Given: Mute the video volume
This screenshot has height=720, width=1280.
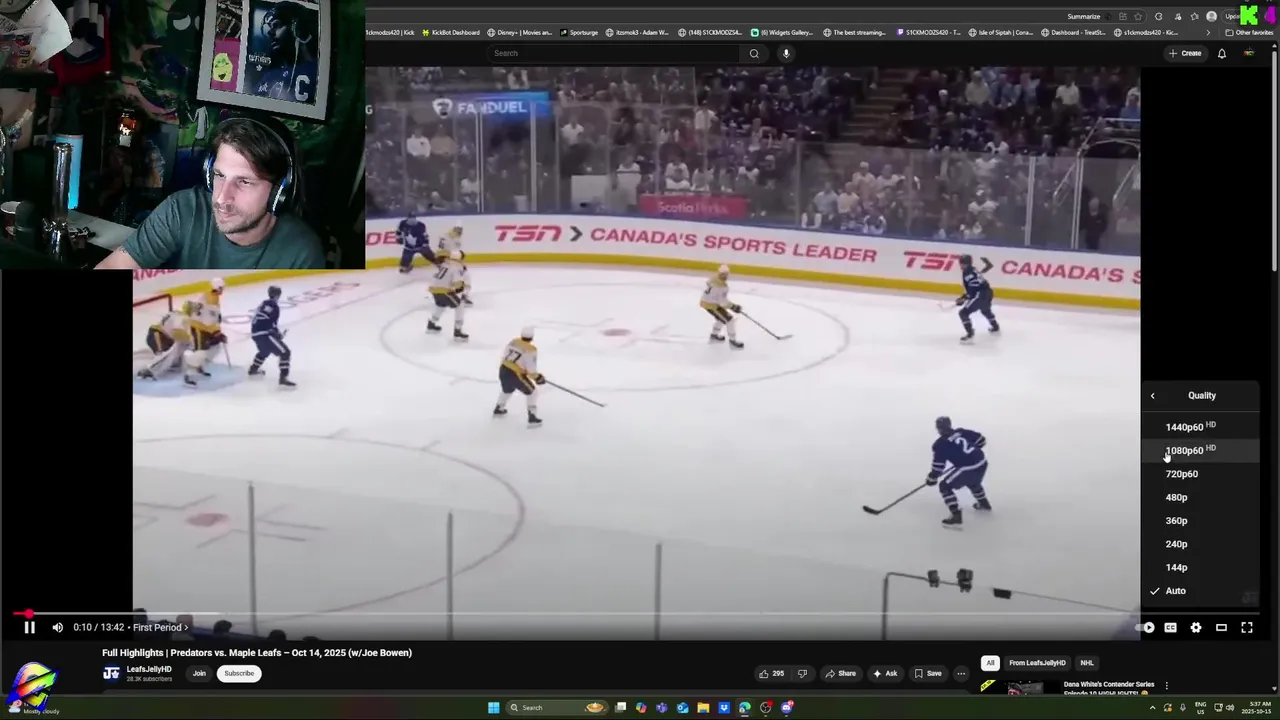Looking at the screenshot, I should pyautogui.click(x=57, y=627).
